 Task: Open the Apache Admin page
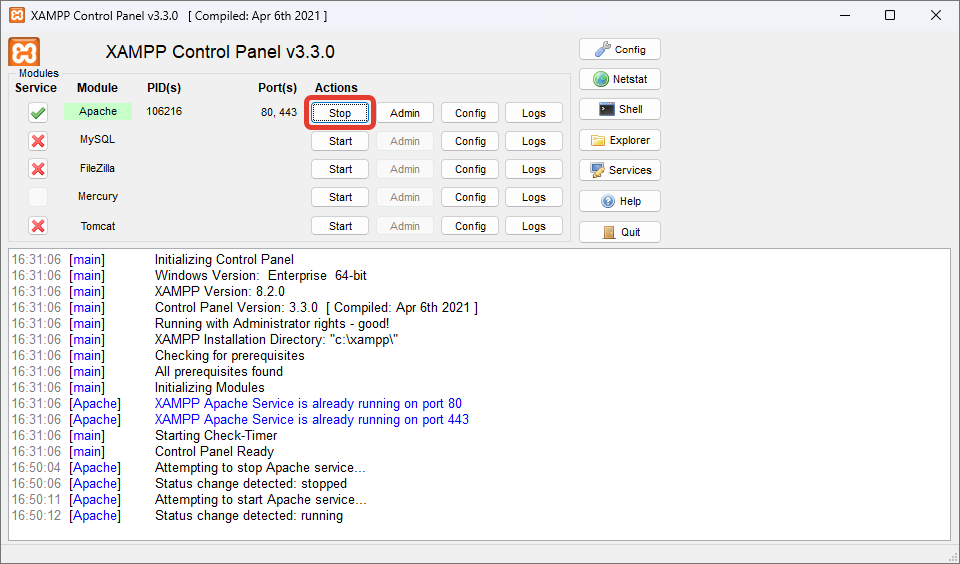(405, 113)
